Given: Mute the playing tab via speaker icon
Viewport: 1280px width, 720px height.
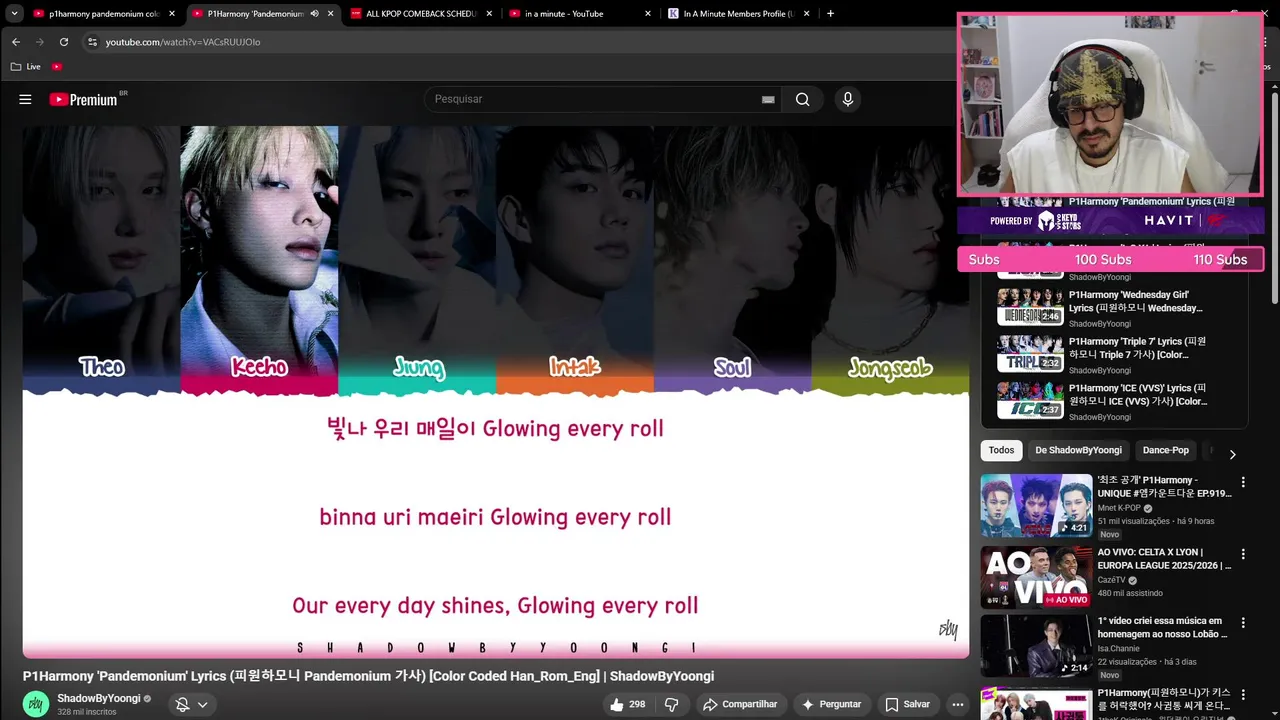Looking at the screenshot, I should tap(314, 14).
